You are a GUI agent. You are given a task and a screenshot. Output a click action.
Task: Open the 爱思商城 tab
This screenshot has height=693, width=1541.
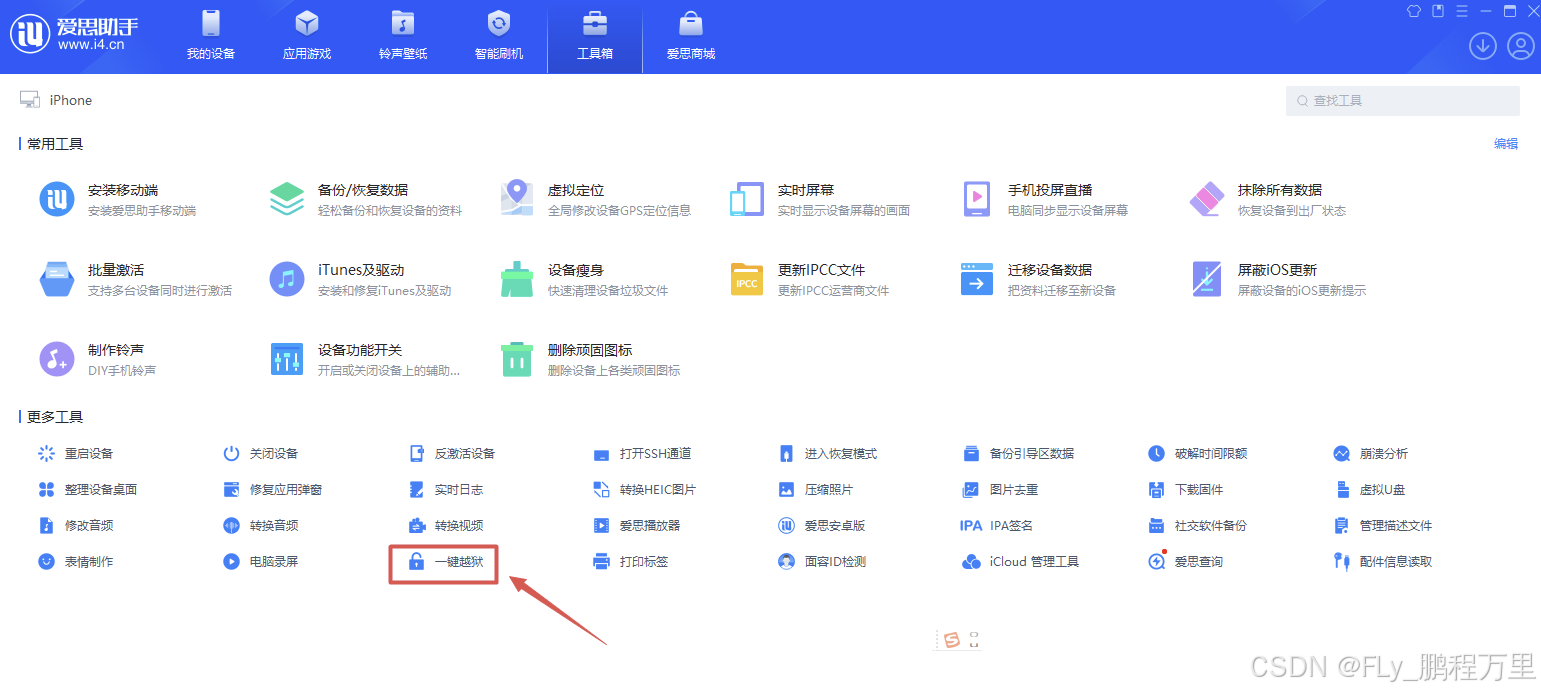pyautogui.click(x=691, y=36)
